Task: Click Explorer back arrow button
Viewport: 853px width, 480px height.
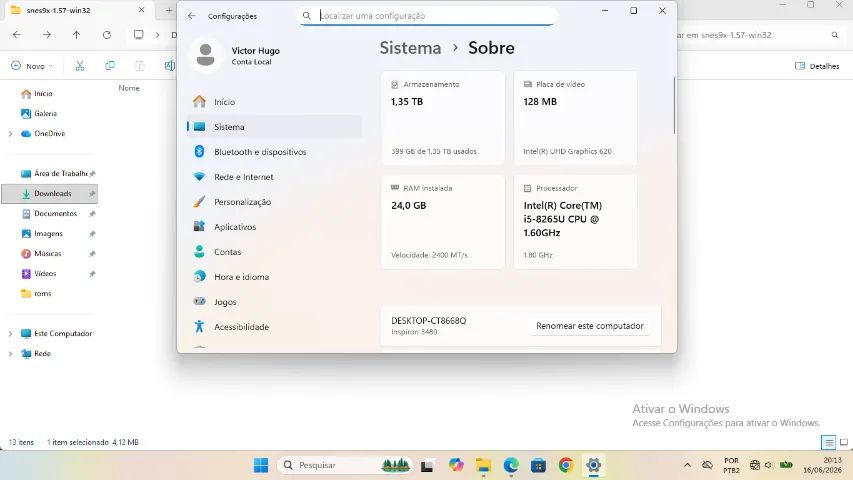Action: [x=17, y=35]
